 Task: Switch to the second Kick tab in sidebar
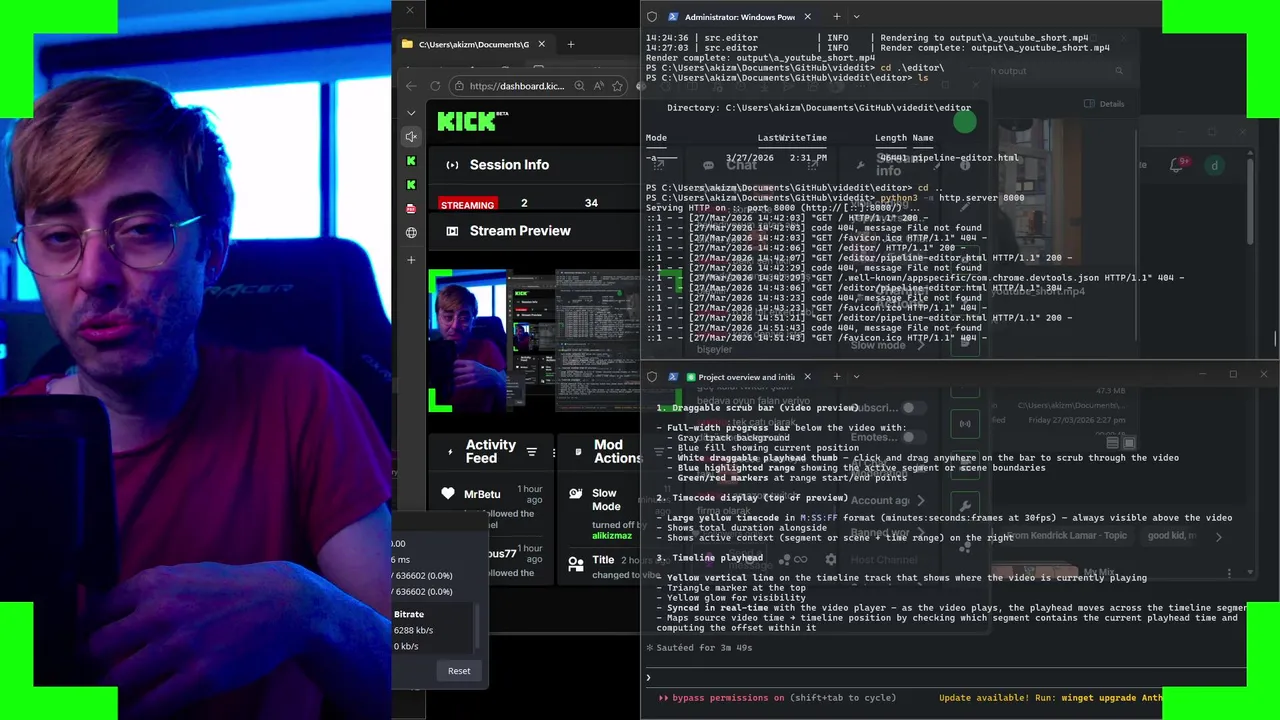pos(411,185)
